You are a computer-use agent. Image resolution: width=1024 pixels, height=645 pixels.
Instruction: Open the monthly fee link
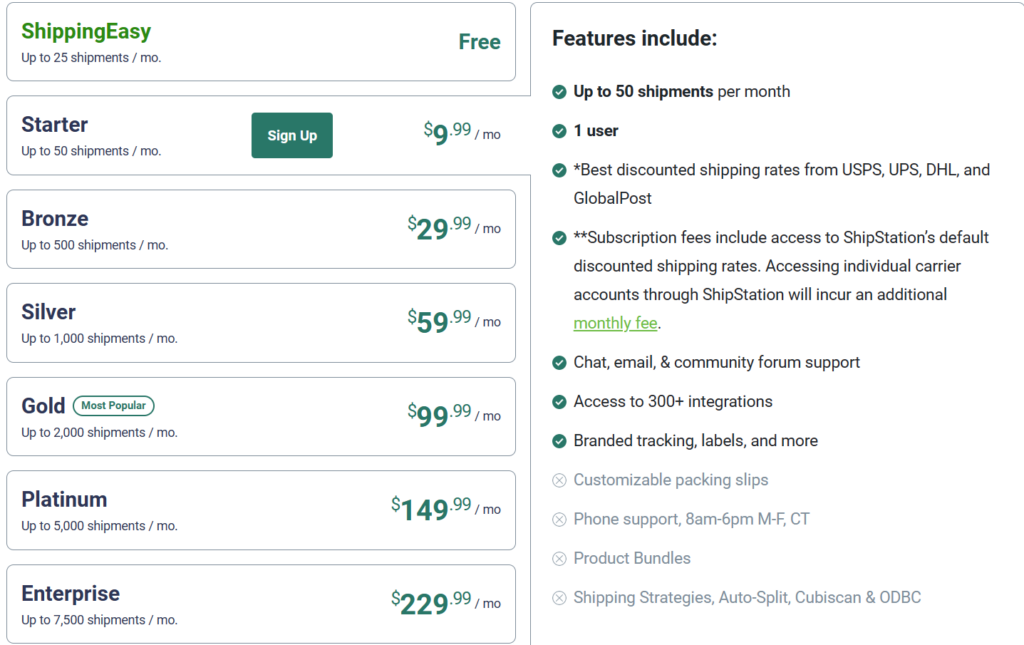(x=615, y=323)
